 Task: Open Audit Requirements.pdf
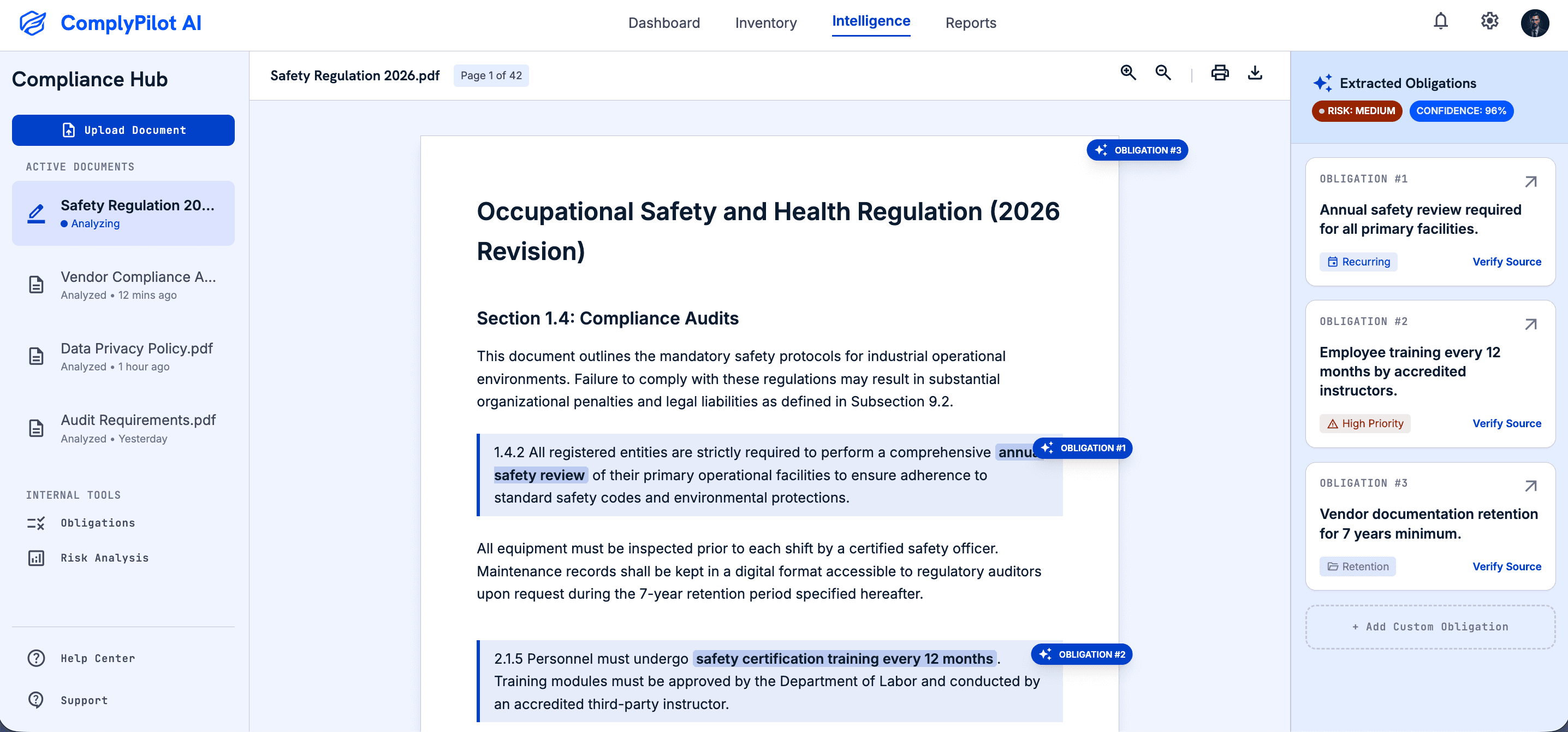click(123, 428)
